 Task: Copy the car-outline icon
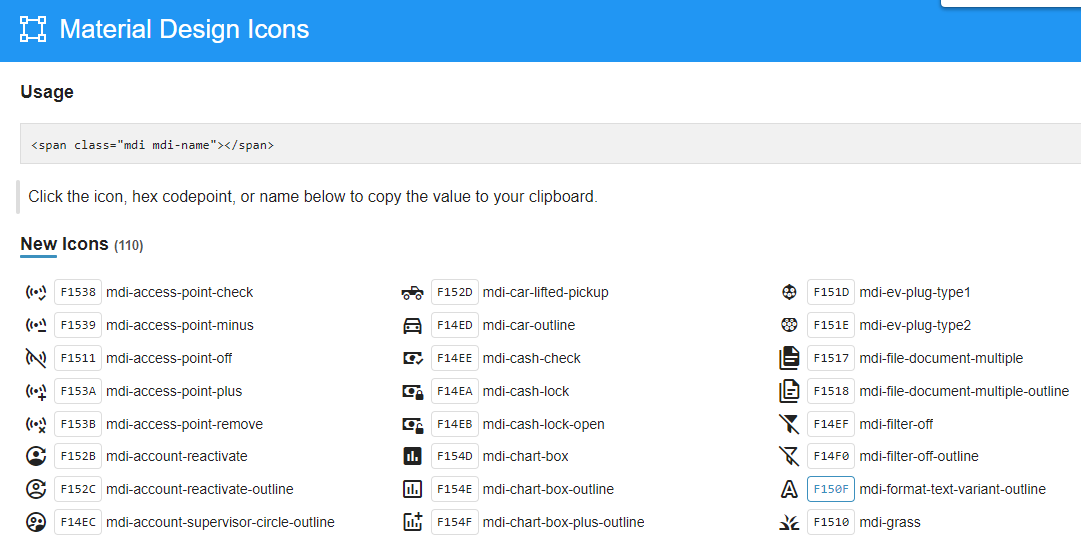[x=412, y=325]
